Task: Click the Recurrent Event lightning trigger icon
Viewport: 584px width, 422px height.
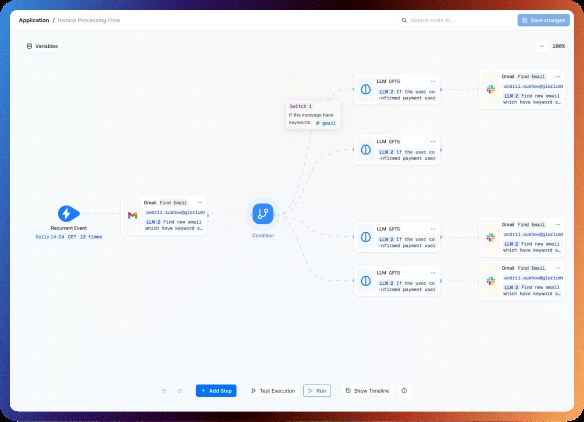Action: click(x=69, y=213)
